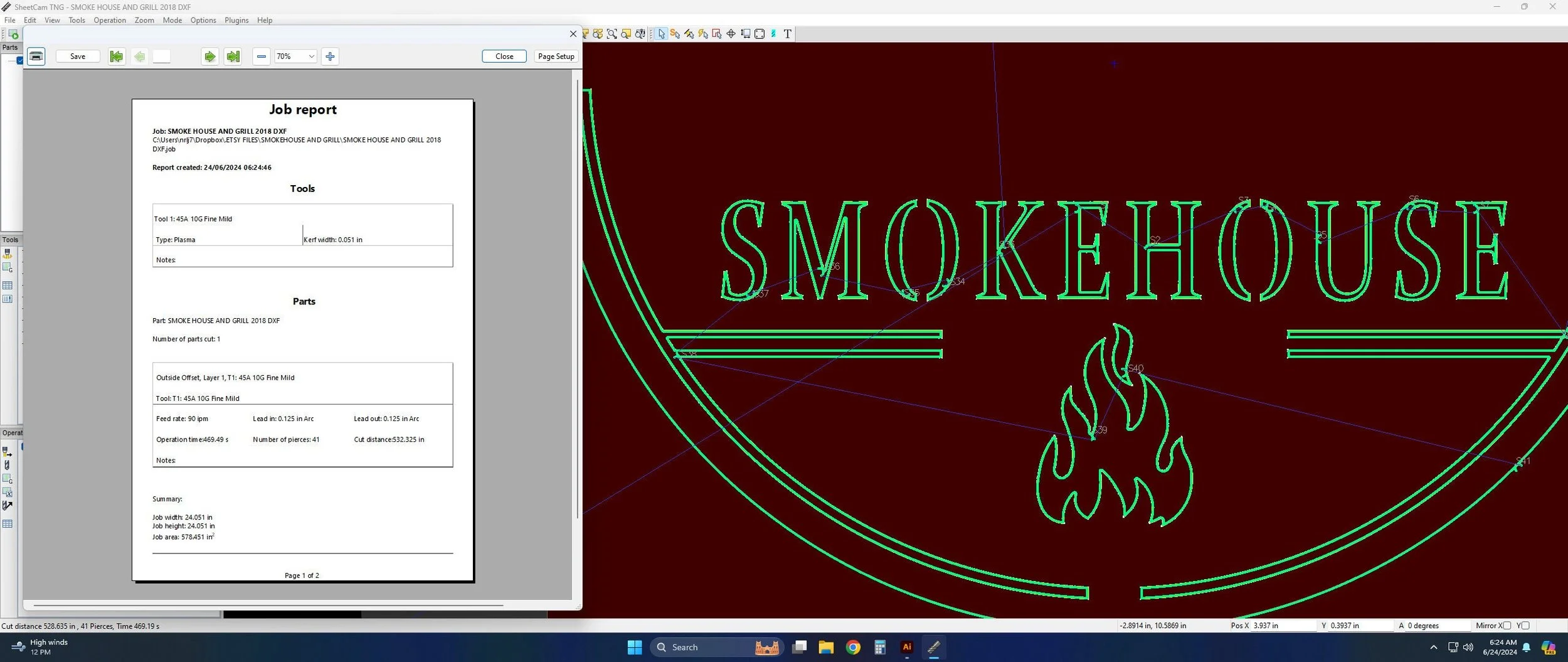The image size is (1568, 662).
Task: Click the zoom window magnifier icon
Action: coord(612,34)
